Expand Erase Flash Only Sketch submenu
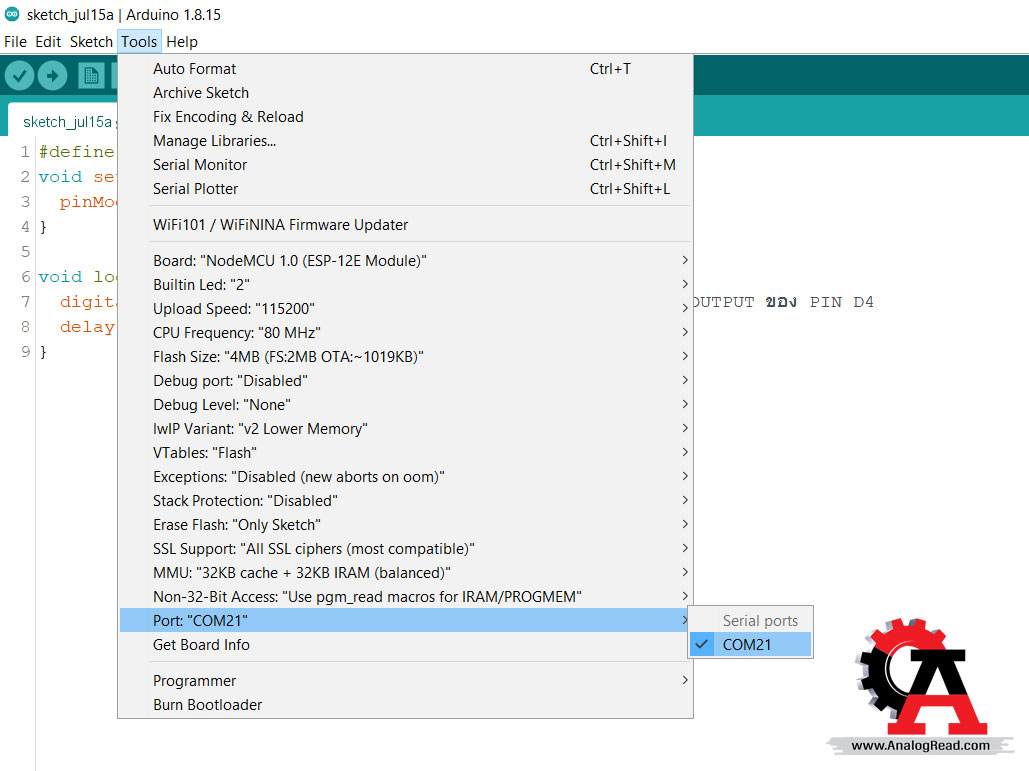 405,525
